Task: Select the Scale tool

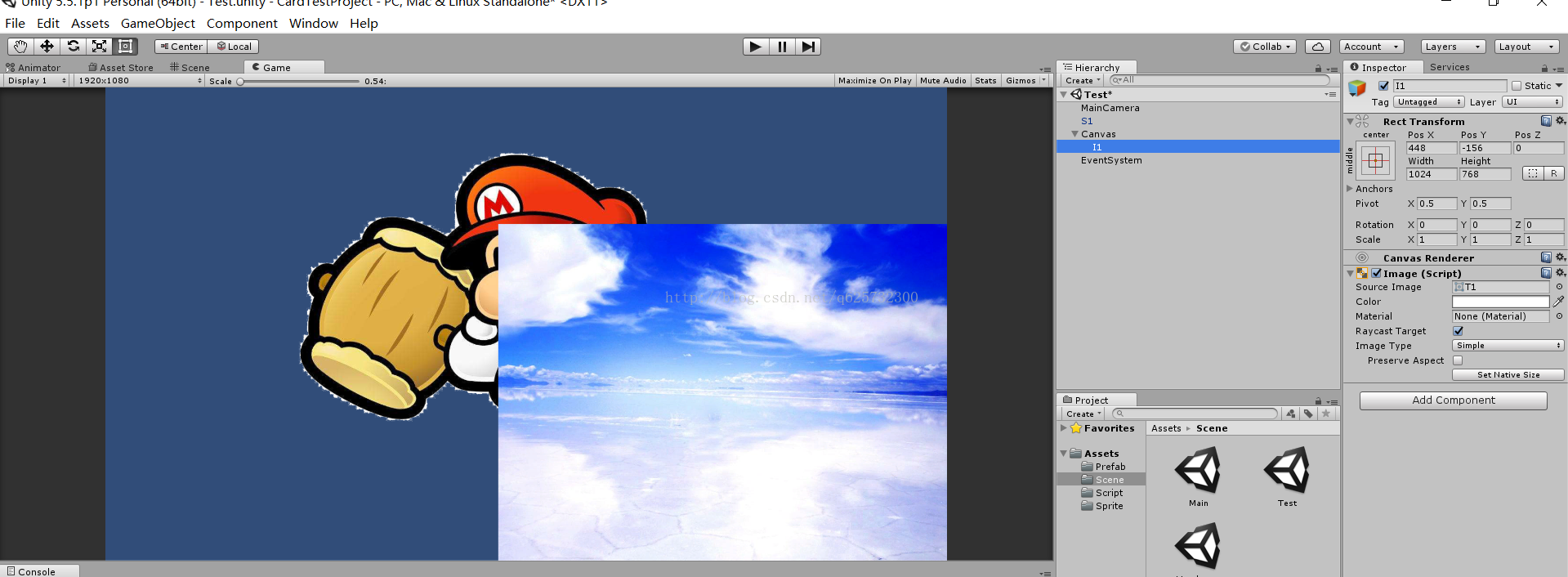Action: click(99, 47)
